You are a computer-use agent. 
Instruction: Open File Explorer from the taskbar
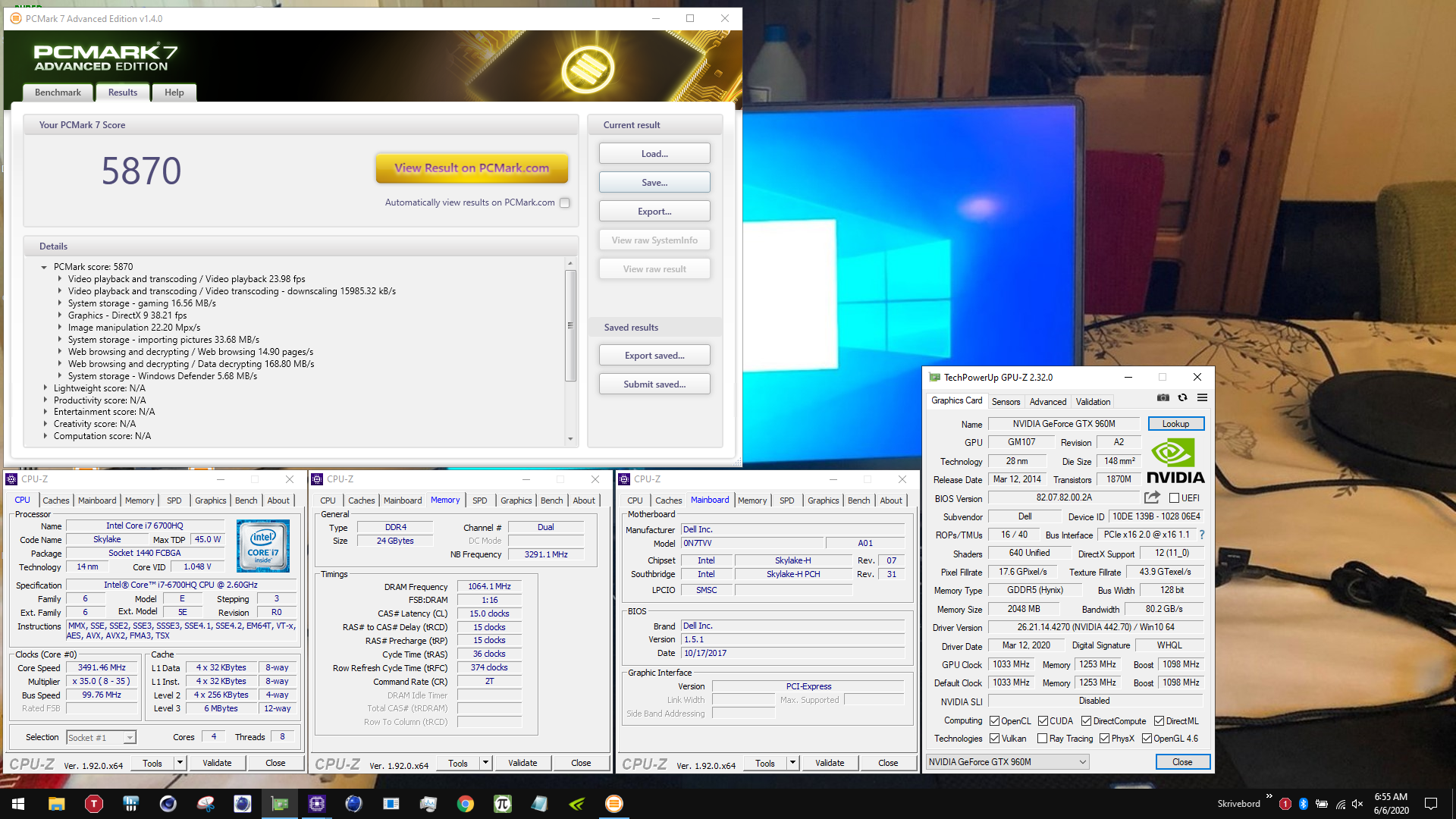[57, 804]
